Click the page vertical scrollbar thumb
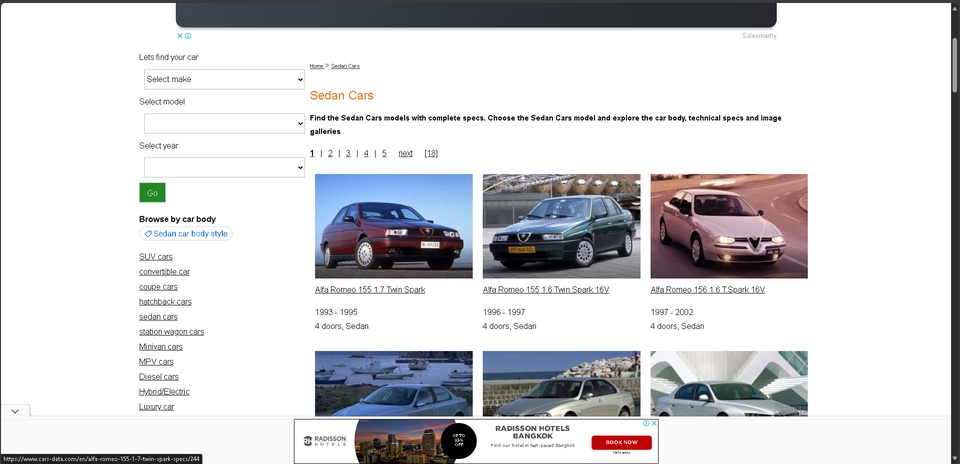The height and width of the screenshot is (464, 960). coord(954,64)
